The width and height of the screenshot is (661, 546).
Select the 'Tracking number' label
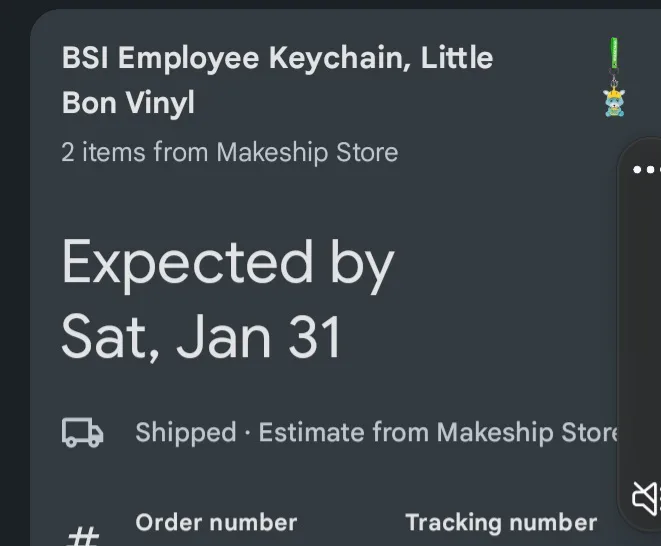500,522
